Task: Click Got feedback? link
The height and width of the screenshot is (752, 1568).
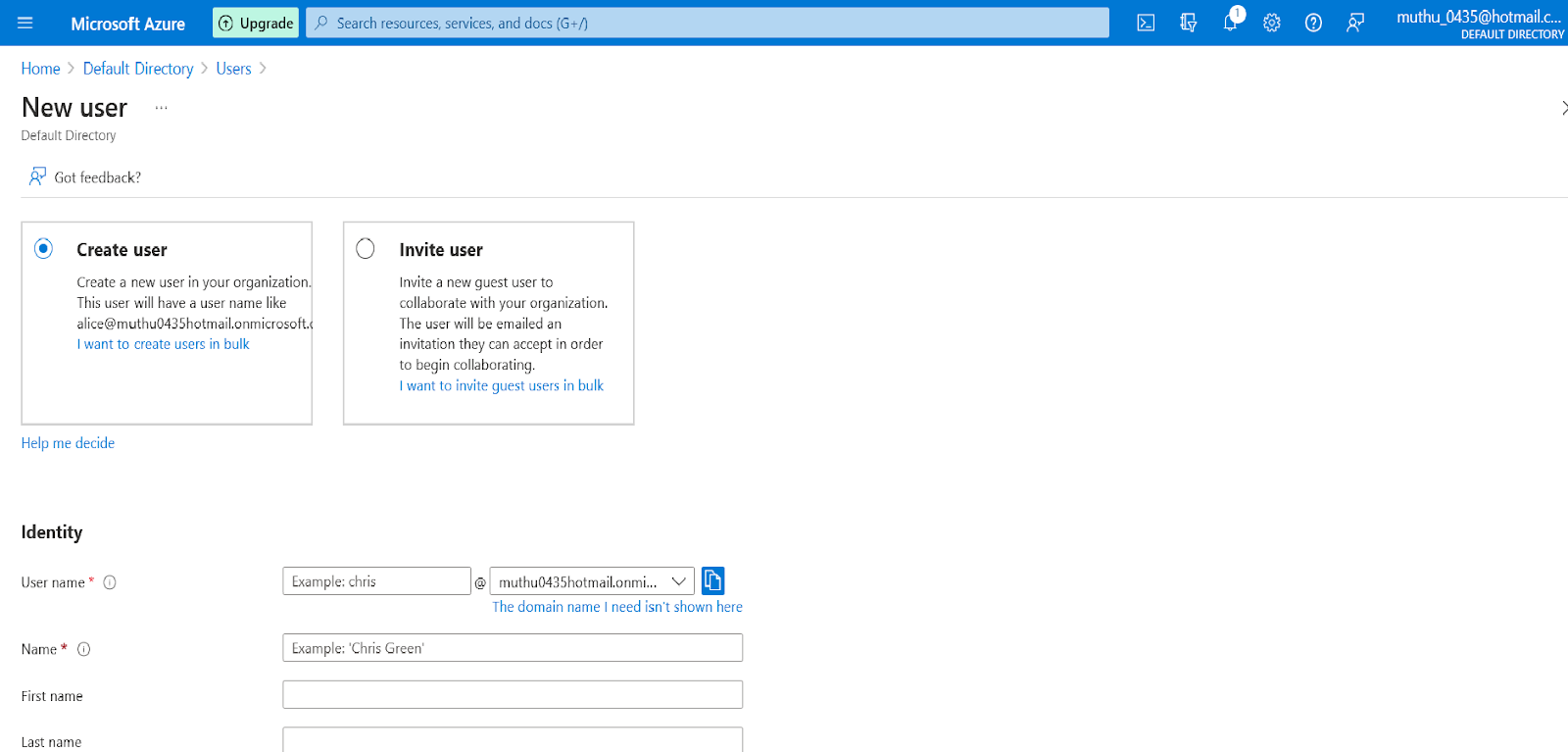Action: [x=85, y=177]
